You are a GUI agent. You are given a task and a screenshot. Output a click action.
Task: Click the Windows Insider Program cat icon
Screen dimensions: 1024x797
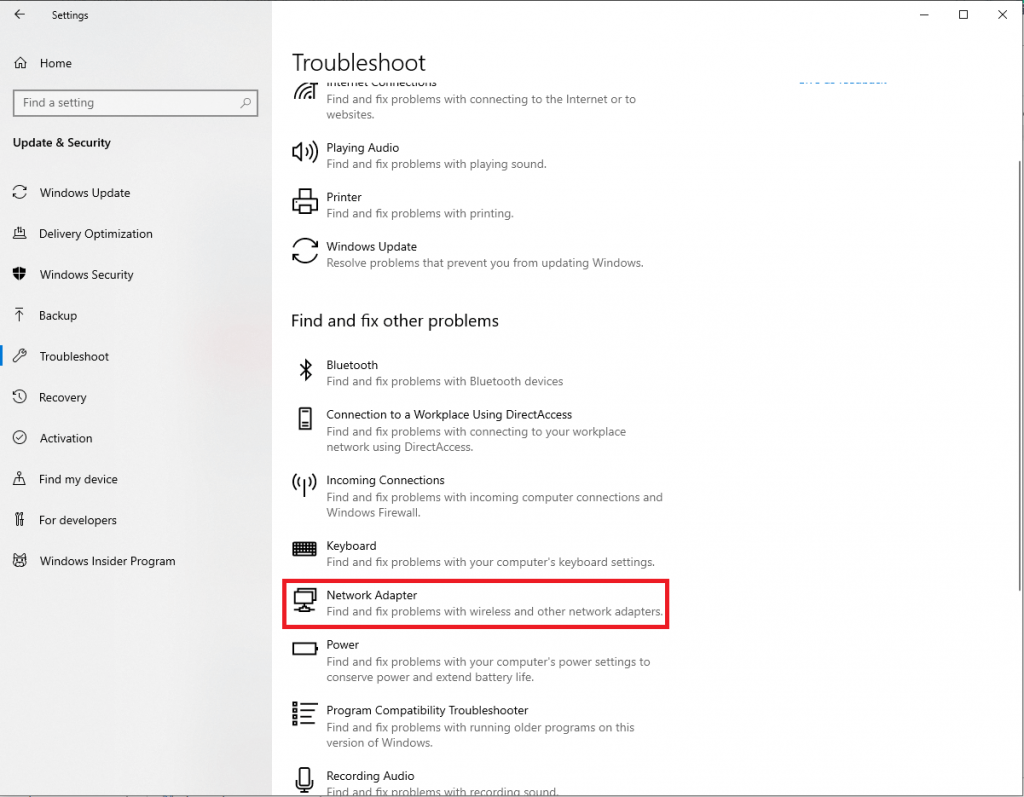[x=20, y=561]
